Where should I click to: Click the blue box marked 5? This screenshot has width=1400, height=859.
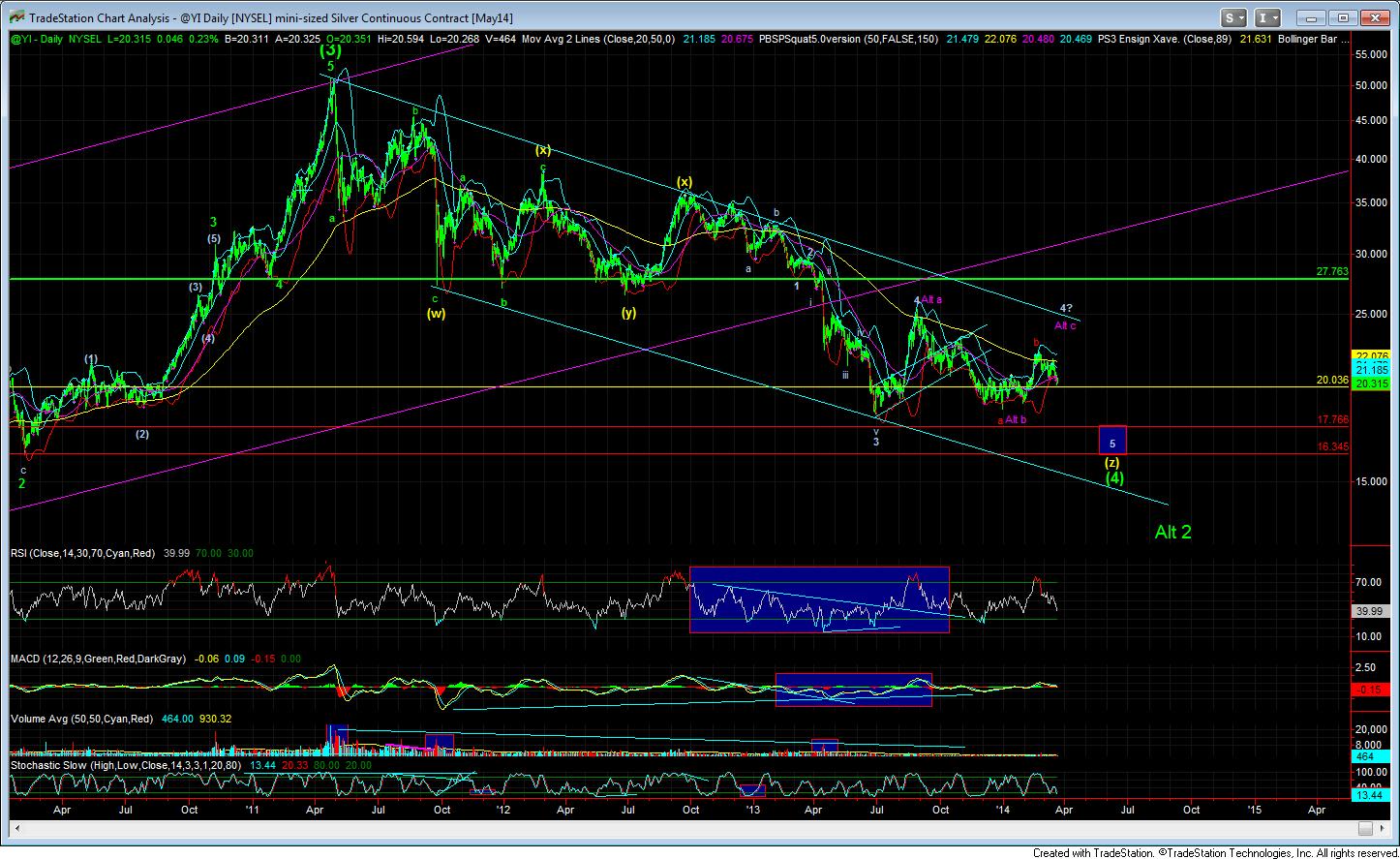(x=1112, y=441)
